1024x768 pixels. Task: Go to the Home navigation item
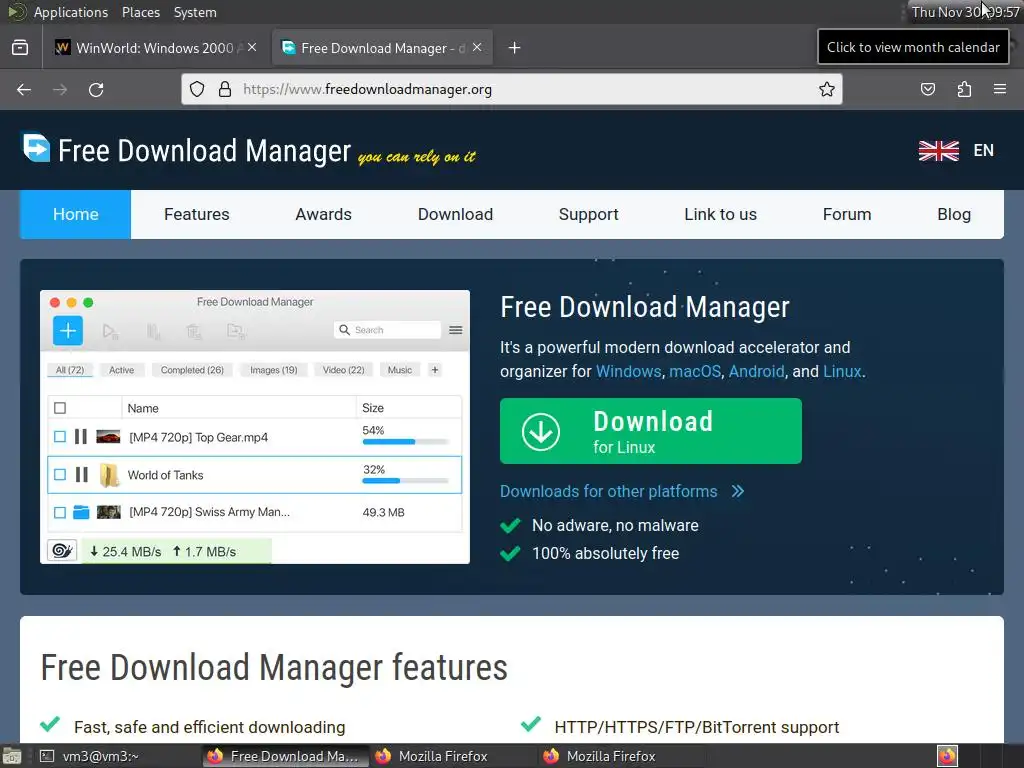tap(76, 214)
